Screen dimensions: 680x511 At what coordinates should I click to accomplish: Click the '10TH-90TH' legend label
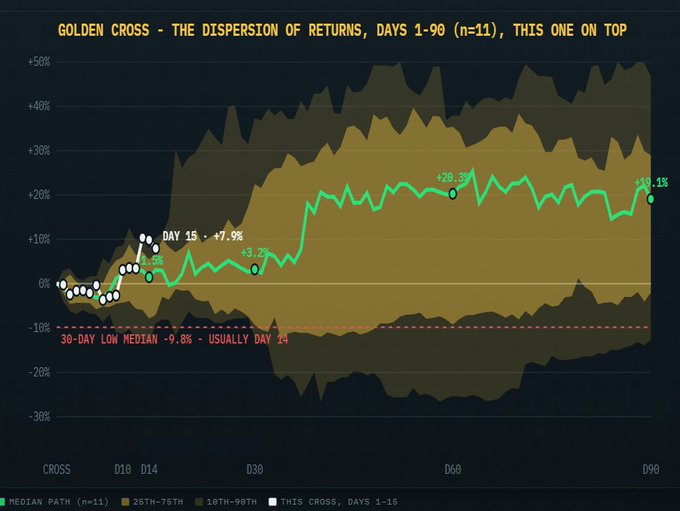tap(231, 502)
